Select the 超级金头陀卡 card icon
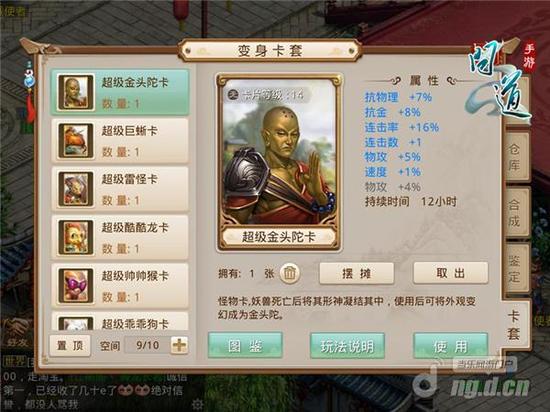The image size is (550, 412). click(x=76, y=93)
